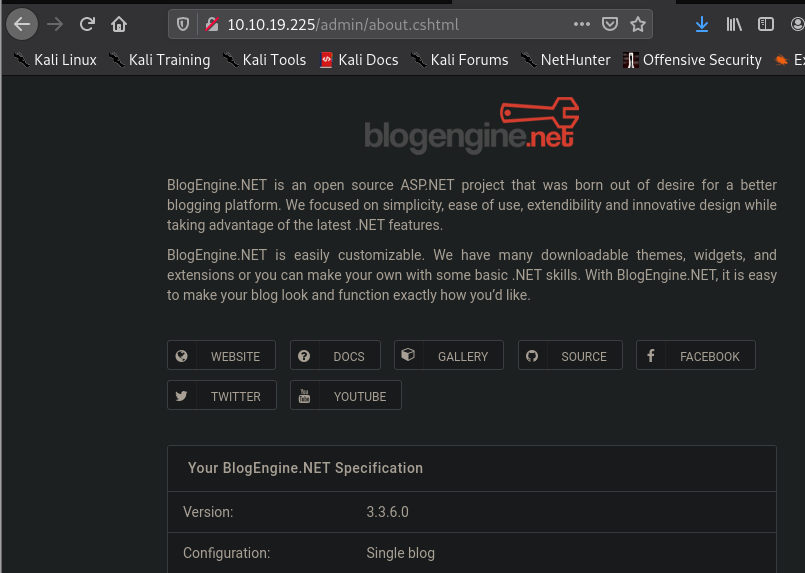Open Kali Linux bookmark
Image resolution: width=805 pixels, height=573 pixels.
55,60
